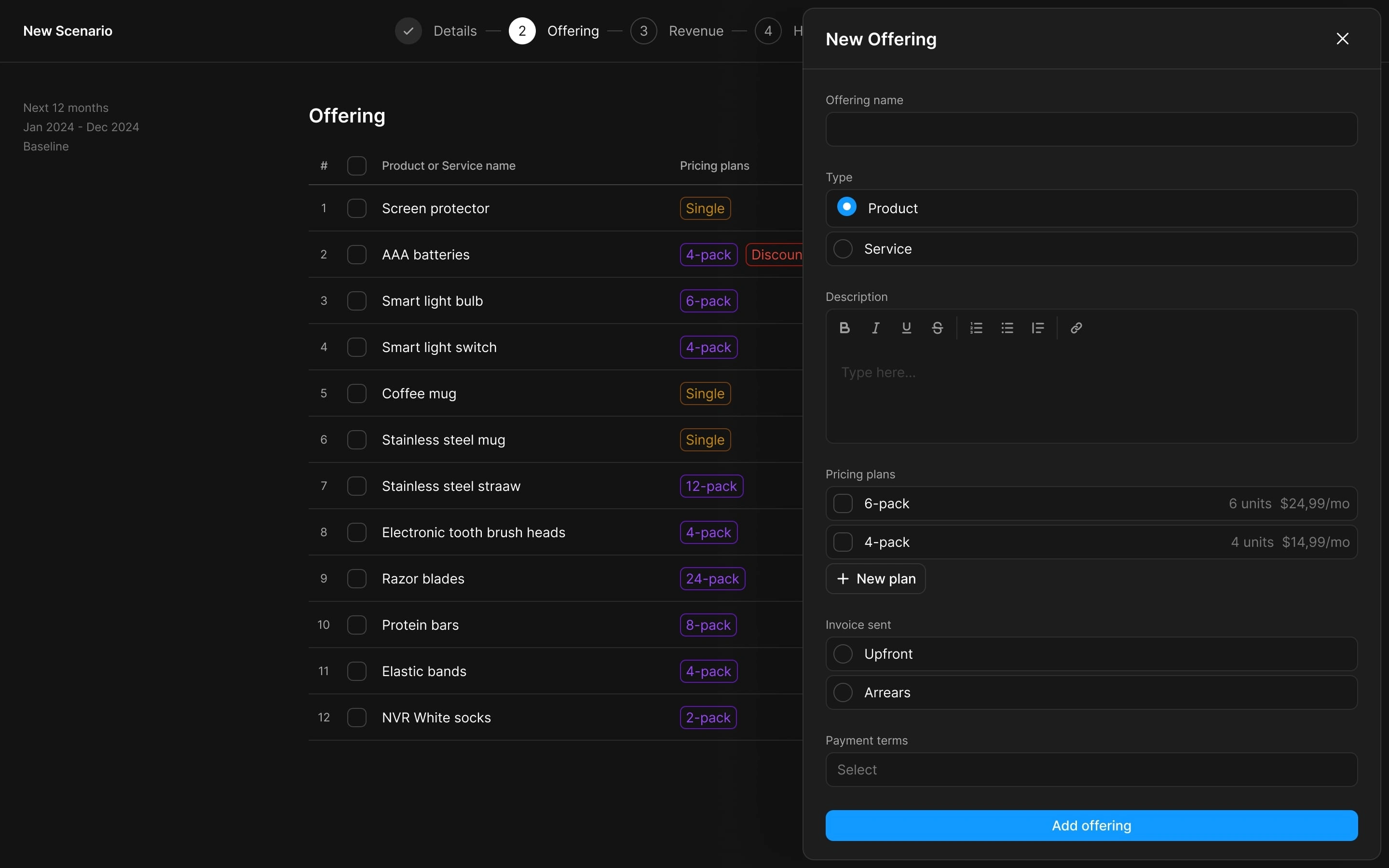Click the unordered list formatting icon
Viewport: 1389px width, 868px height.
tap(1007, 328)
